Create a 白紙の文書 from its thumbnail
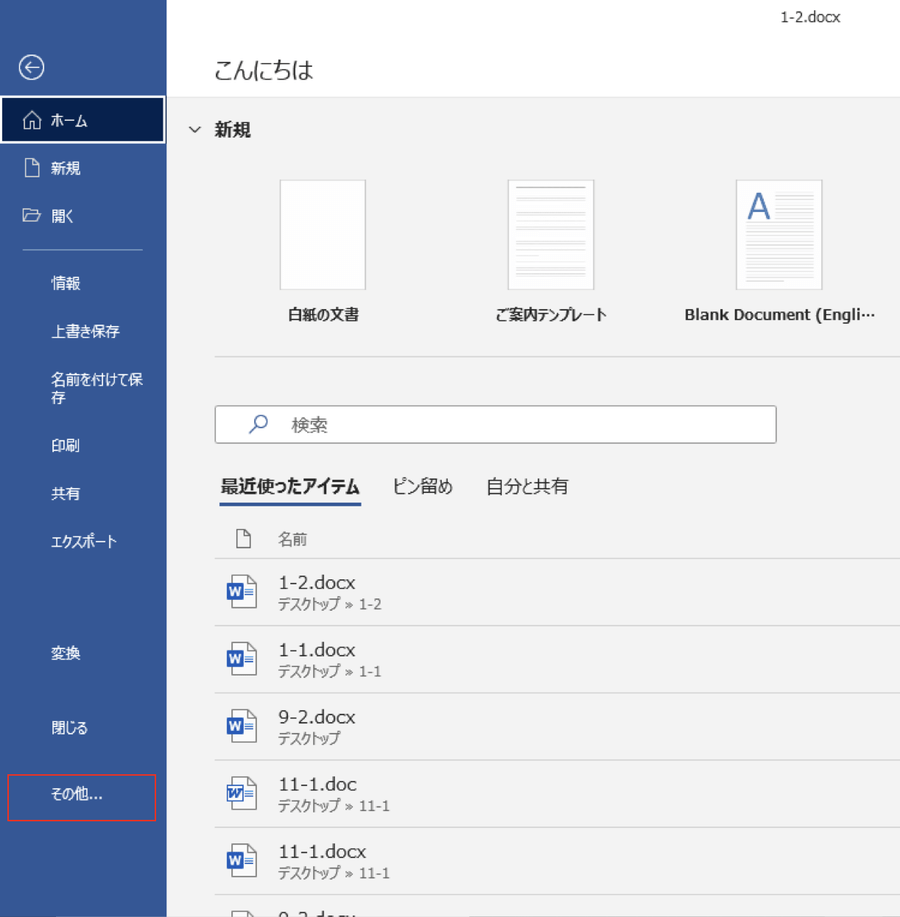 [x=323, y=235]
